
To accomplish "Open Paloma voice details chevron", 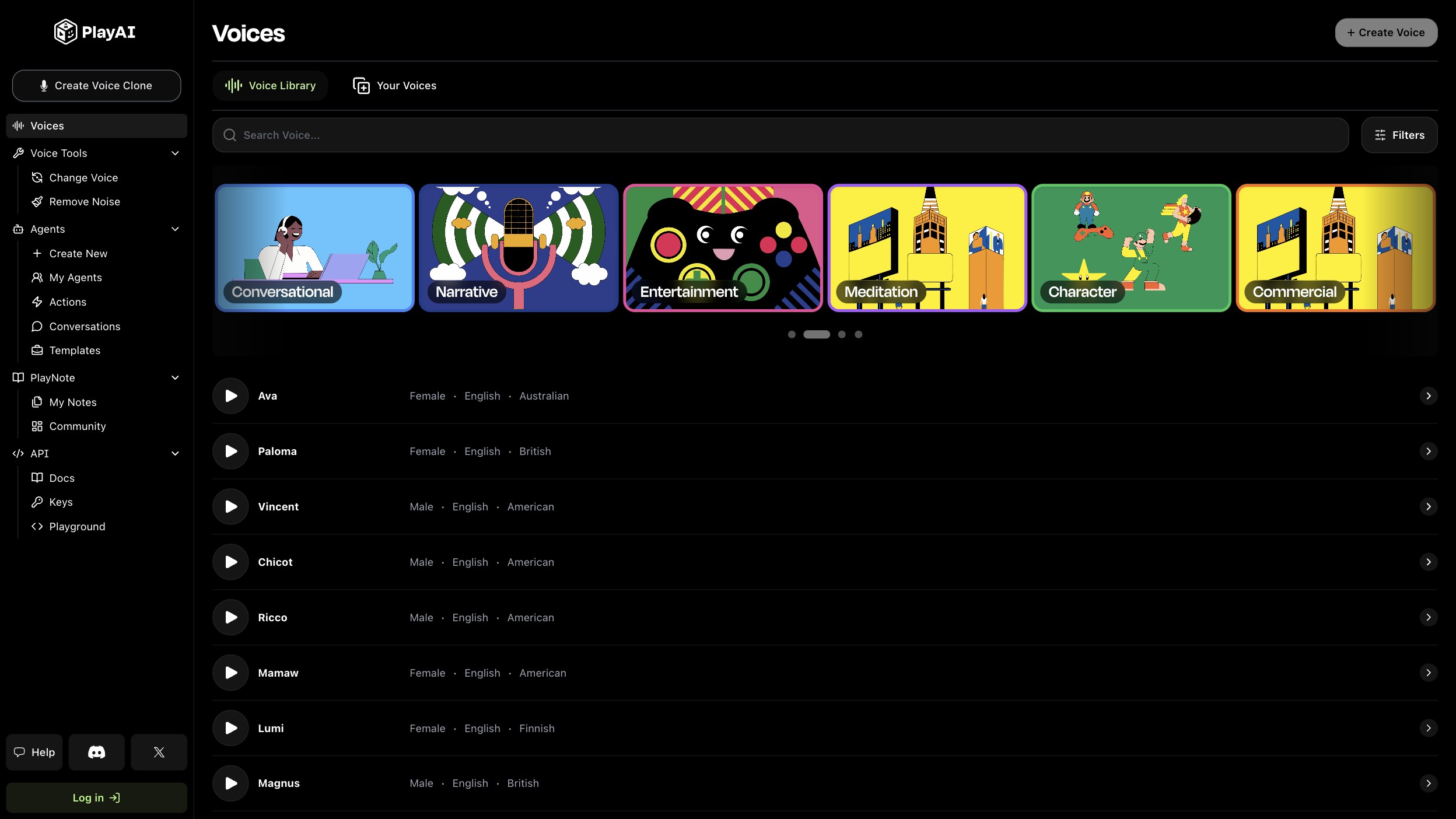I will coord(1428,452).
